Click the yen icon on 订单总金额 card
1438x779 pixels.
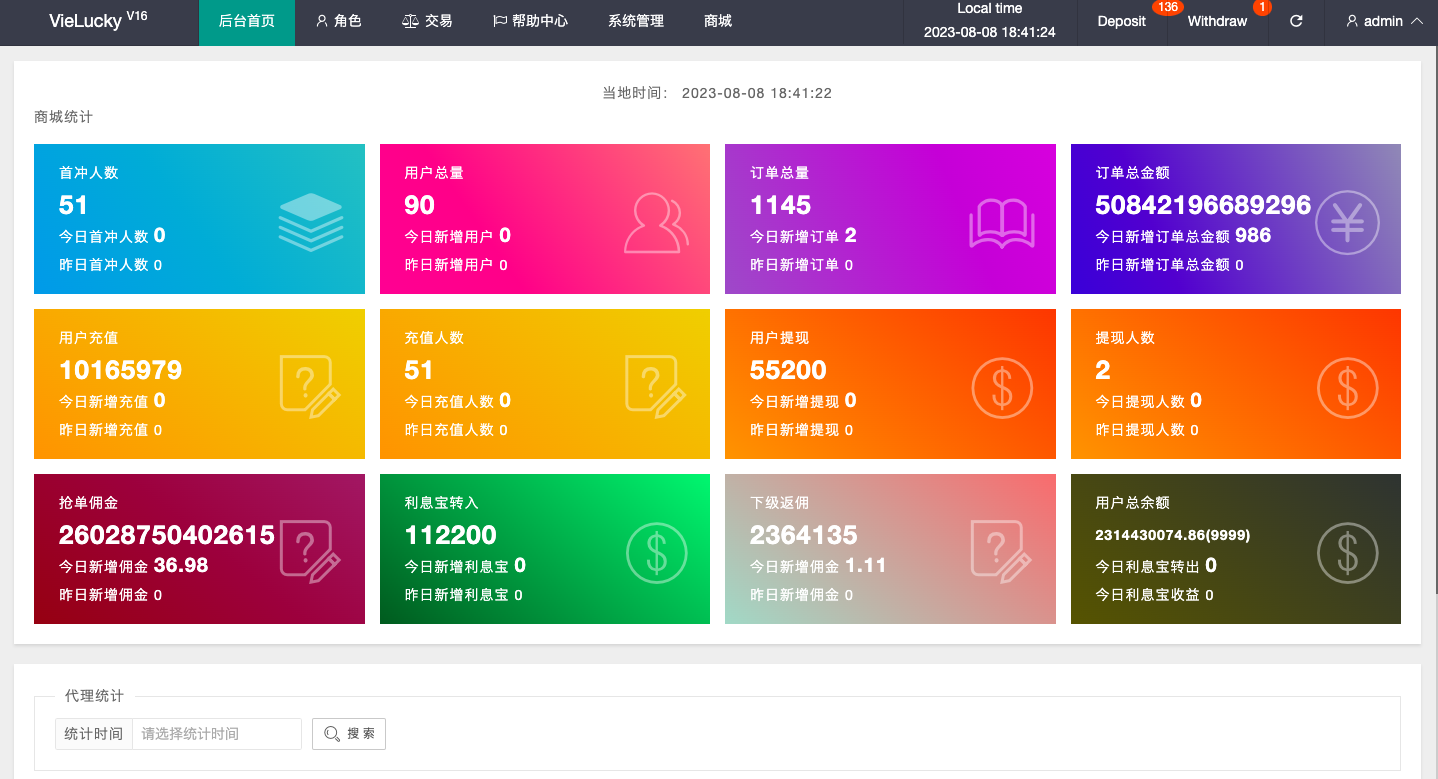tap(1347, 222)
